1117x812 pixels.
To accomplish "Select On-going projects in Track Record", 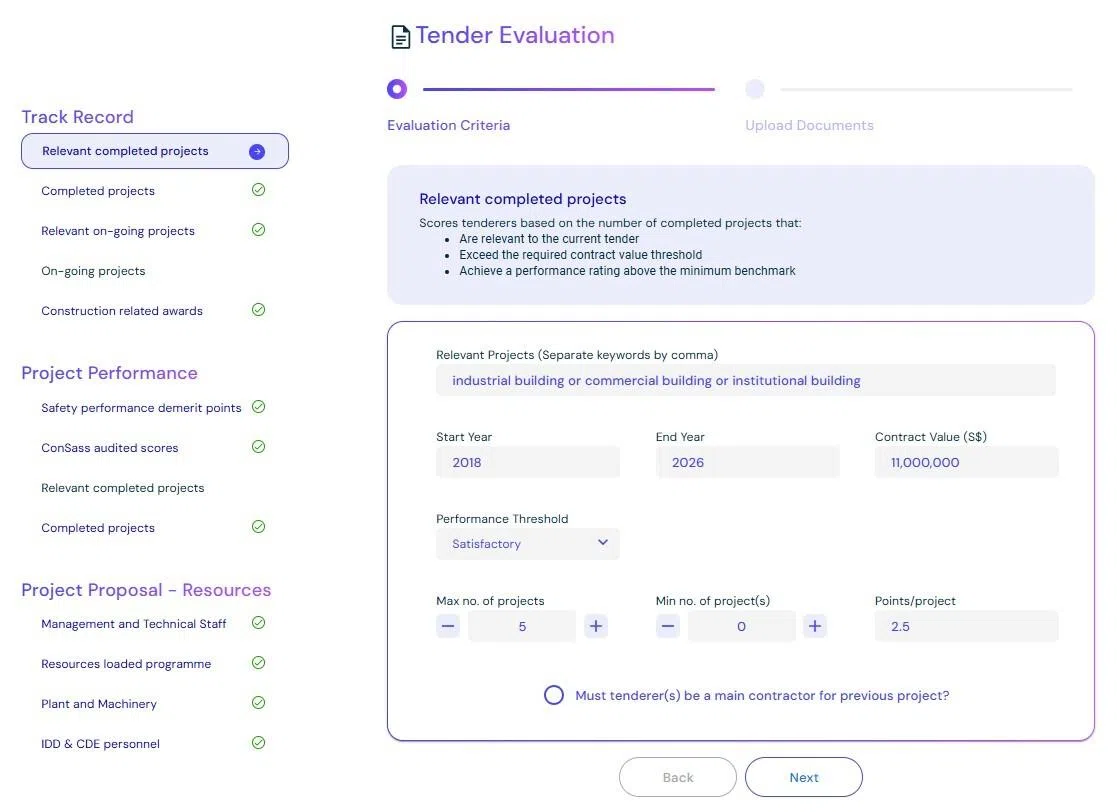I will pyautogui.click(x=93, y=271).
